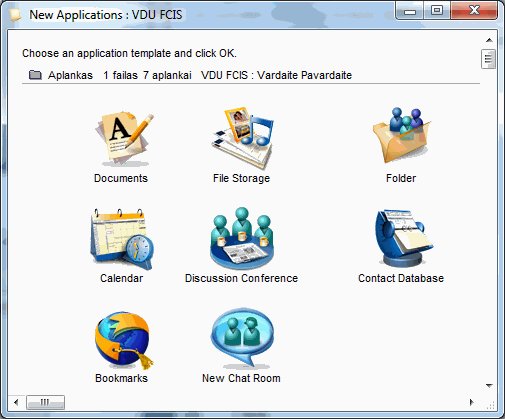Pick the Calendar template icon
Viewport: 505px width, 419px height.
[122, 239]
